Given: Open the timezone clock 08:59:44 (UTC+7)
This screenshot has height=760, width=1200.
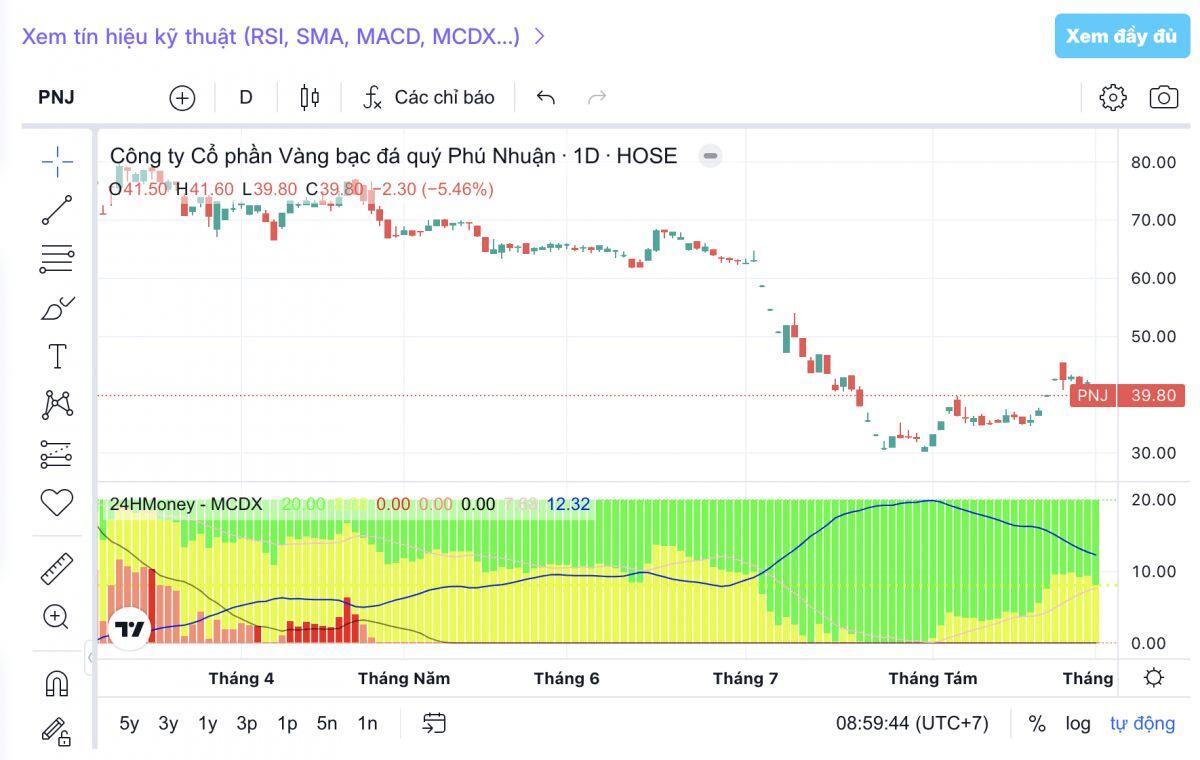Looking at the screenshot, I should pos(912,723).
